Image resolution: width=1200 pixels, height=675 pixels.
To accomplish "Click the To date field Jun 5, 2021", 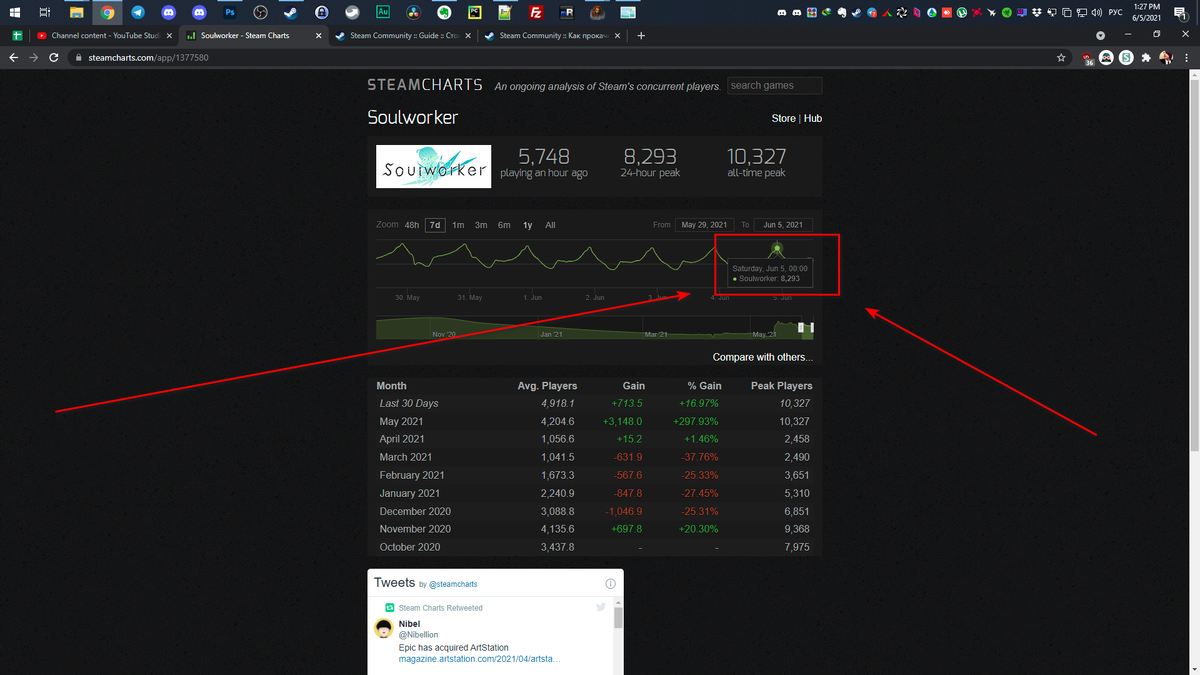I will (x=783, y=225).
